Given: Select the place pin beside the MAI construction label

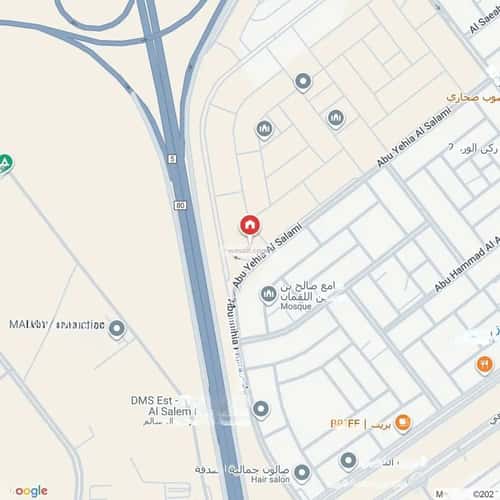Looking at the screenshot, I should coord(117,329).
